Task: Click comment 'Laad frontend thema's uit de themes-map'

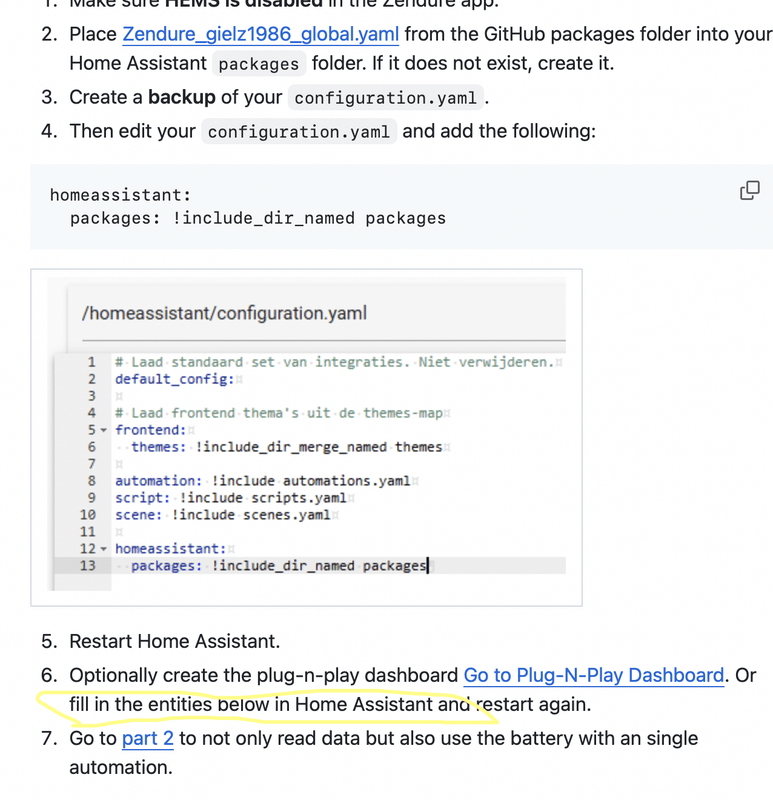Action: 279,413
